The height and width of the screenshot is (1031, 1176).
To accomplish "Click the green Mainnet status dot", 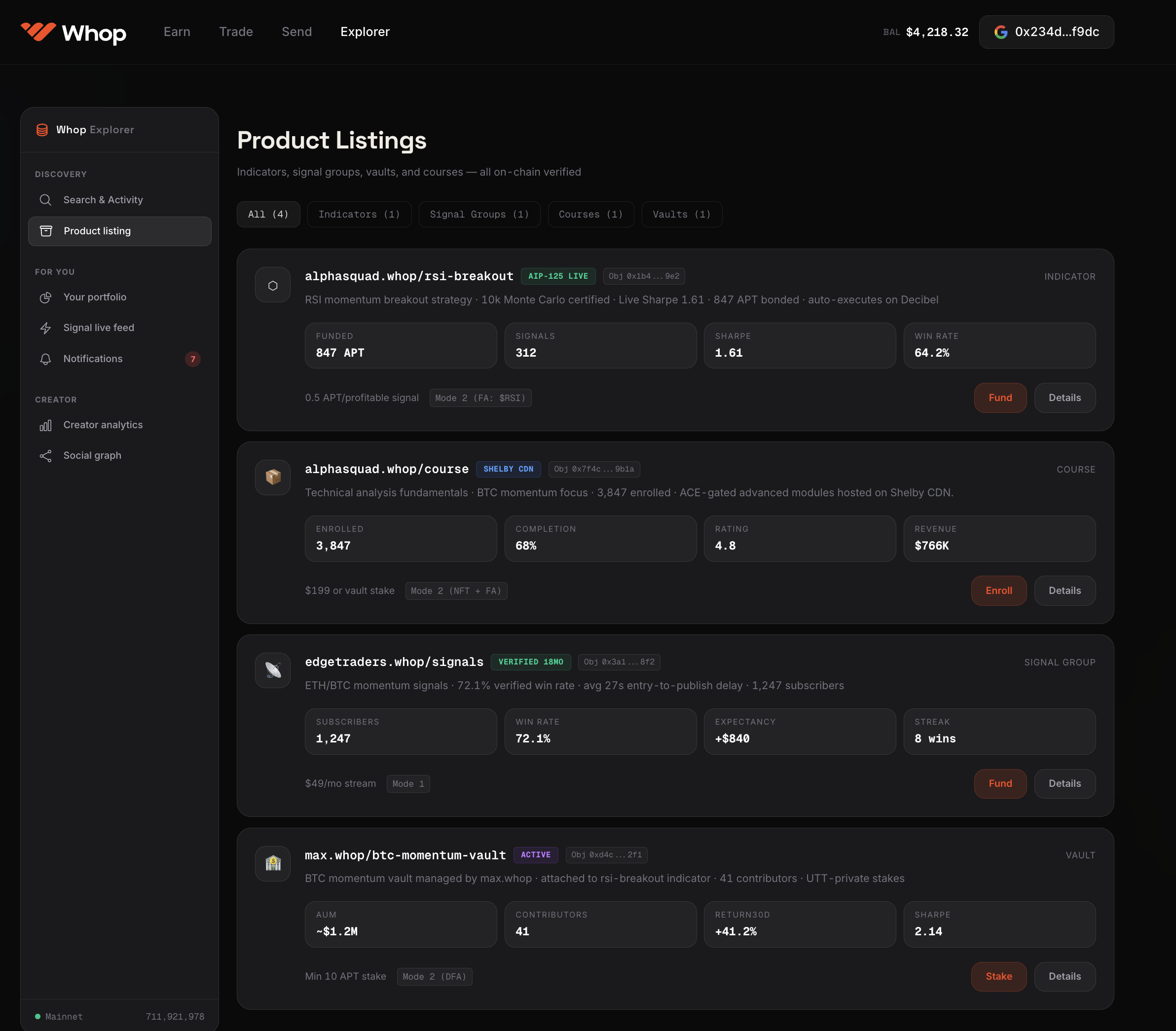I will pyautogui.click(x=37, y=1017).
